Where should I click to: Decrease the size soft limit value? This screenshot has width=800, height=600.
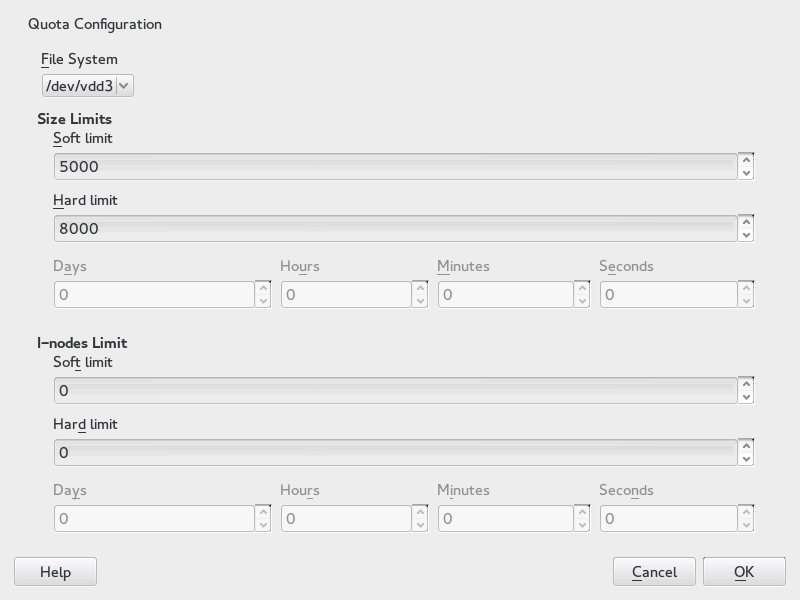745,173
